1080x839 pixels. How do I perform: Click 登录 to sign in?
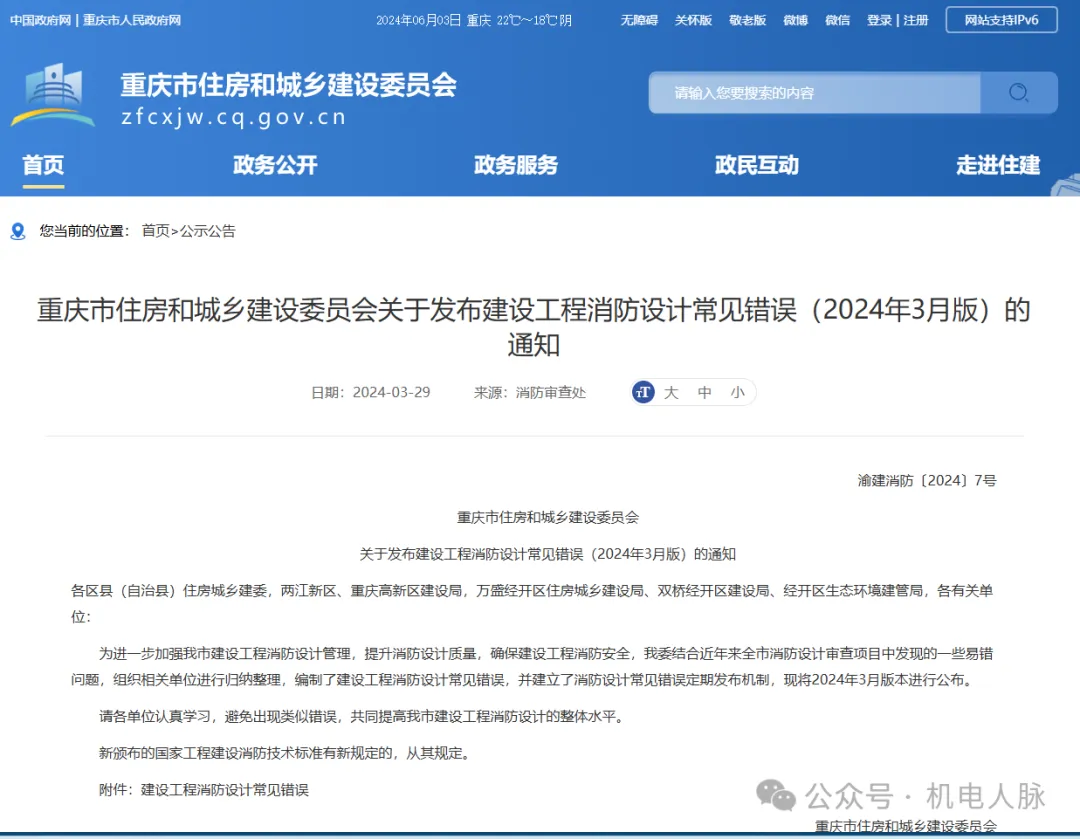(x=878, y=20)
